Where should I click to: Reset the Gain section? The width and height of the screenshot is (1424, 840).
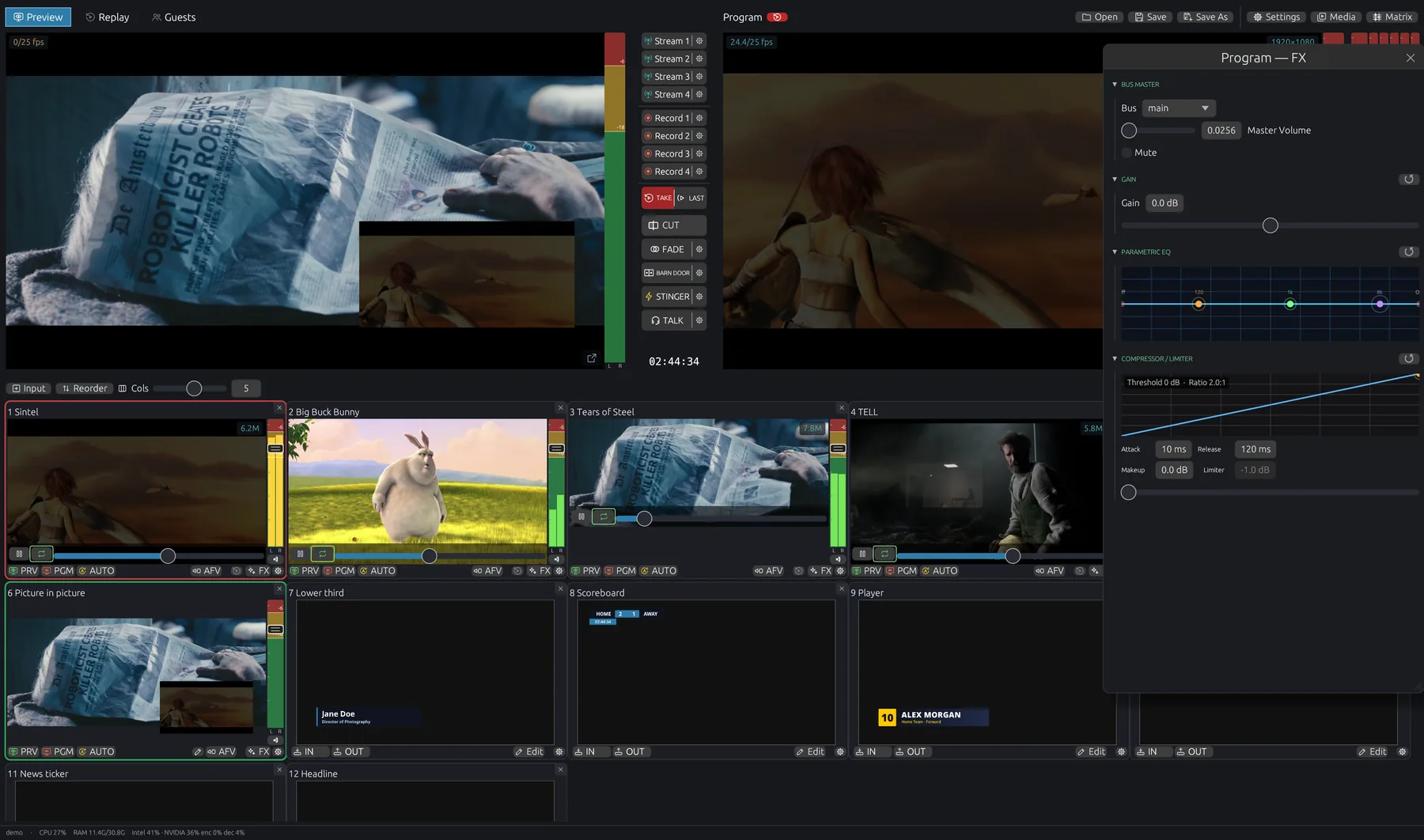tap(1409, 180)
